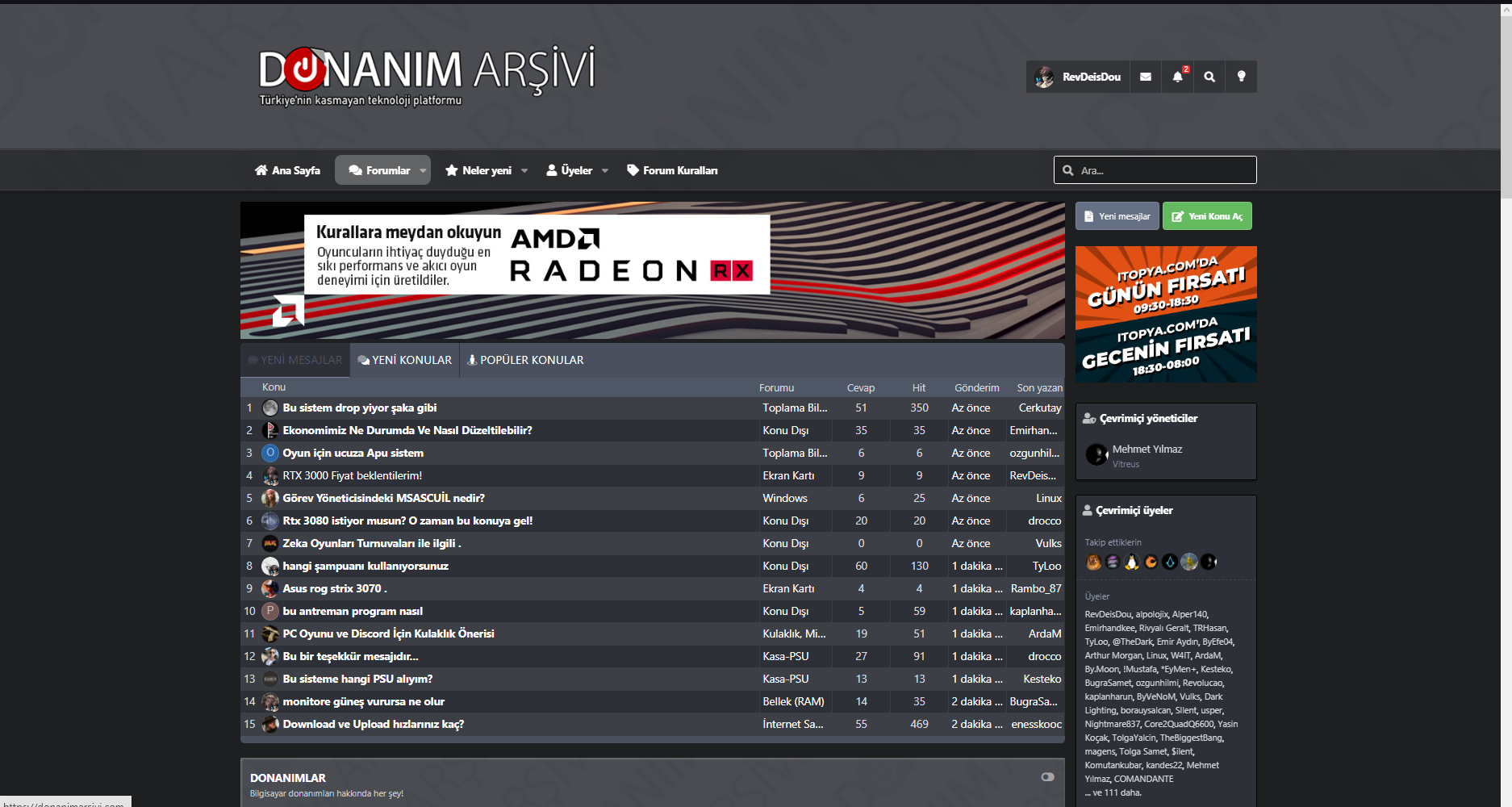
Task: Click the header search magnifier icon
Action: (x=1209, y=77)
